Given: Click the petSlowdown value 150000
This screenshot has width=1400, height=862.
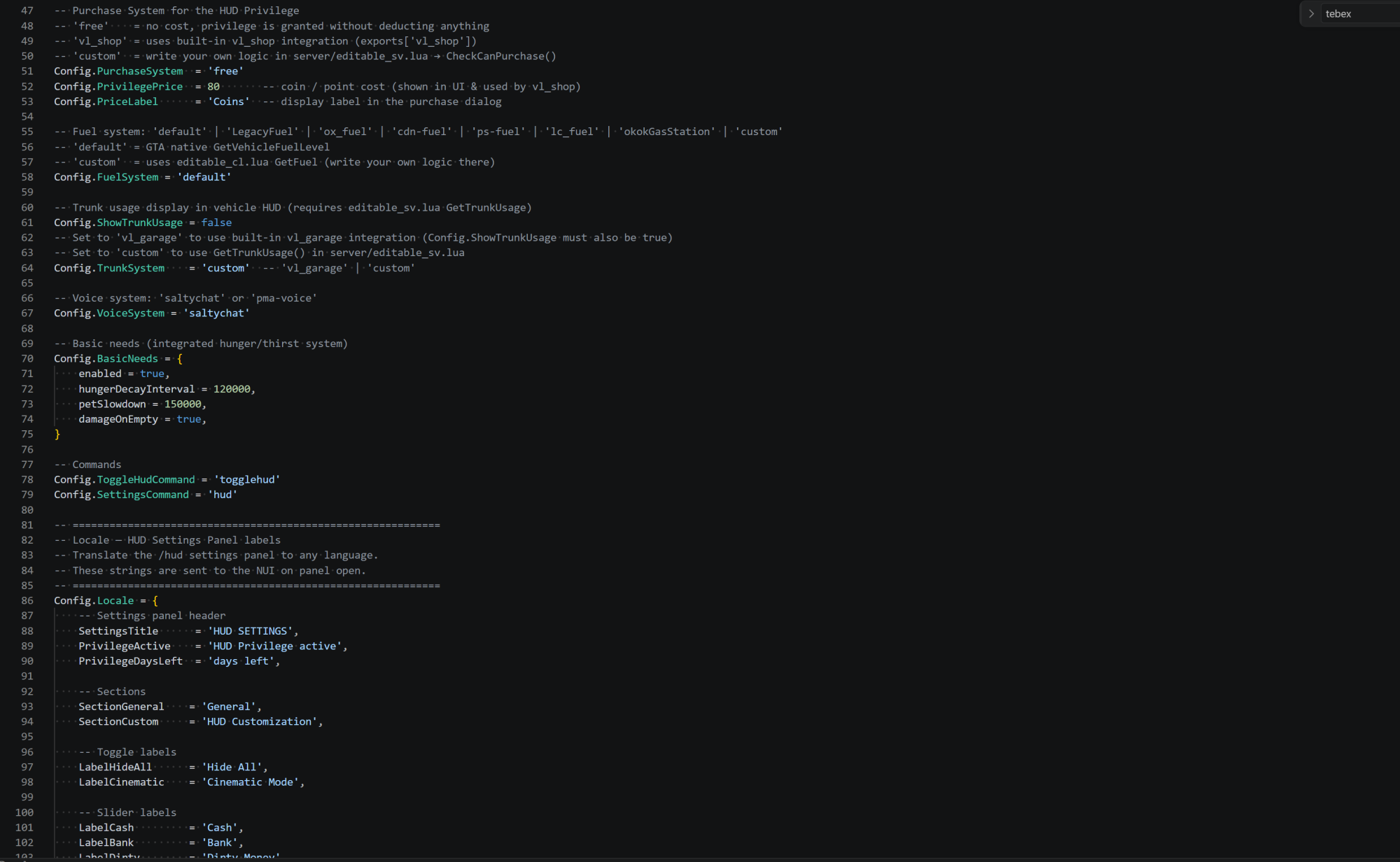Looking at the screenshot, I should click(x=183, y=404).
